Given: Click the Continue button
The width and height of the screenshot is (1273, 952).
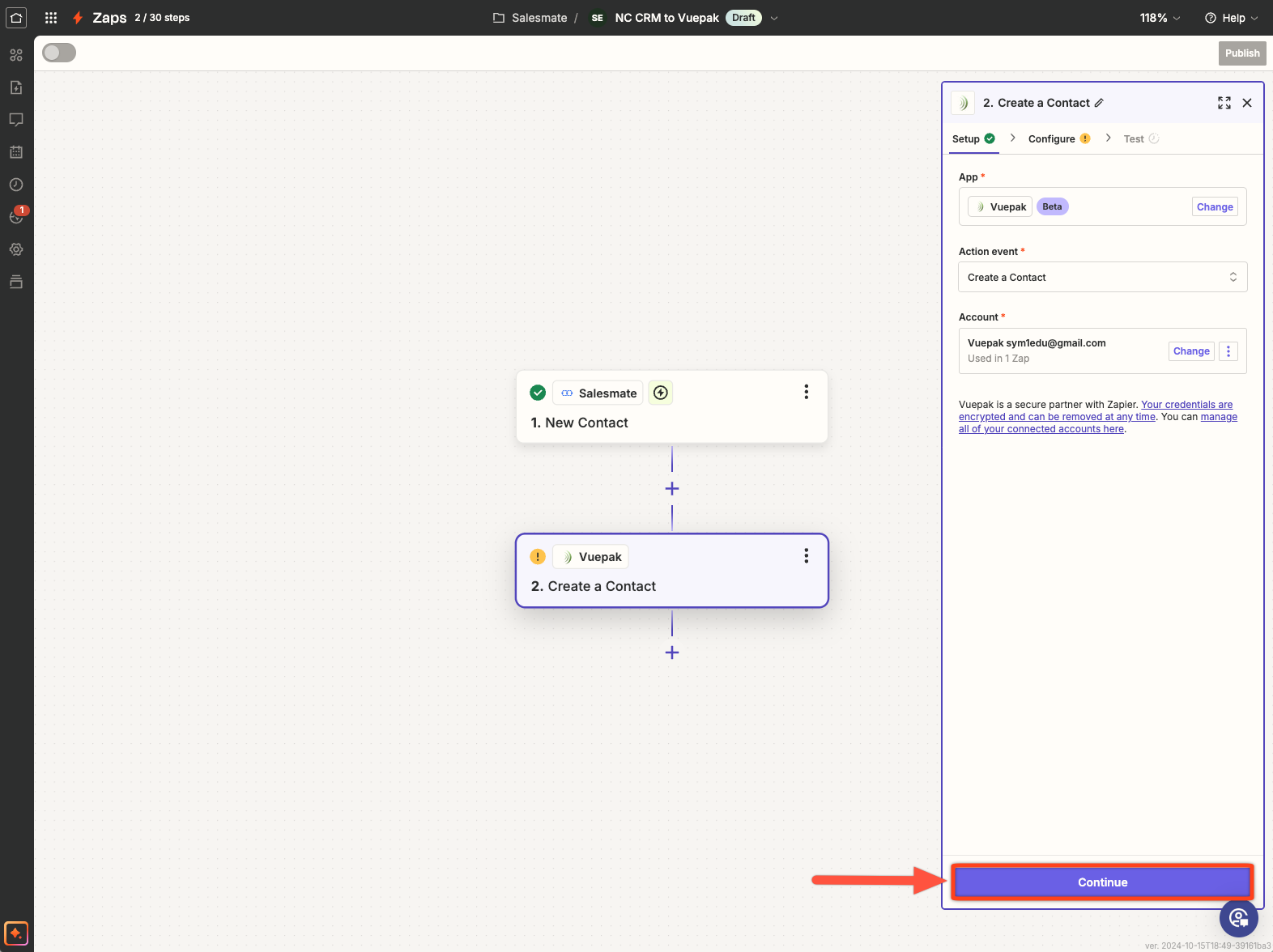Looking at the screenshot, I should pyautogui.click(x=1102, y=882).
